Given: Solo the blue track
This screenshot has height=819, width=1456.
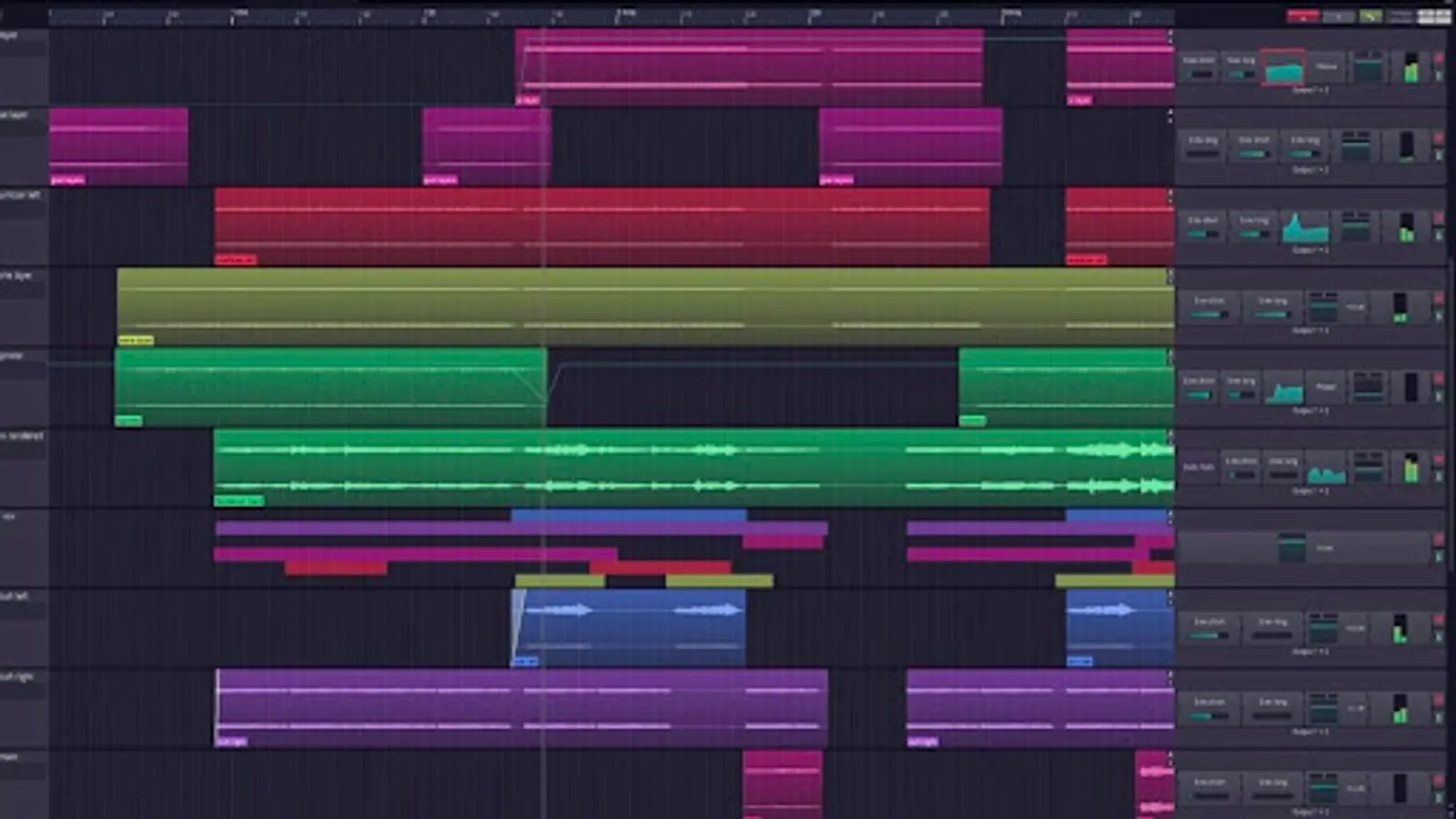Looking at the screenshot, I should 1439,636.
